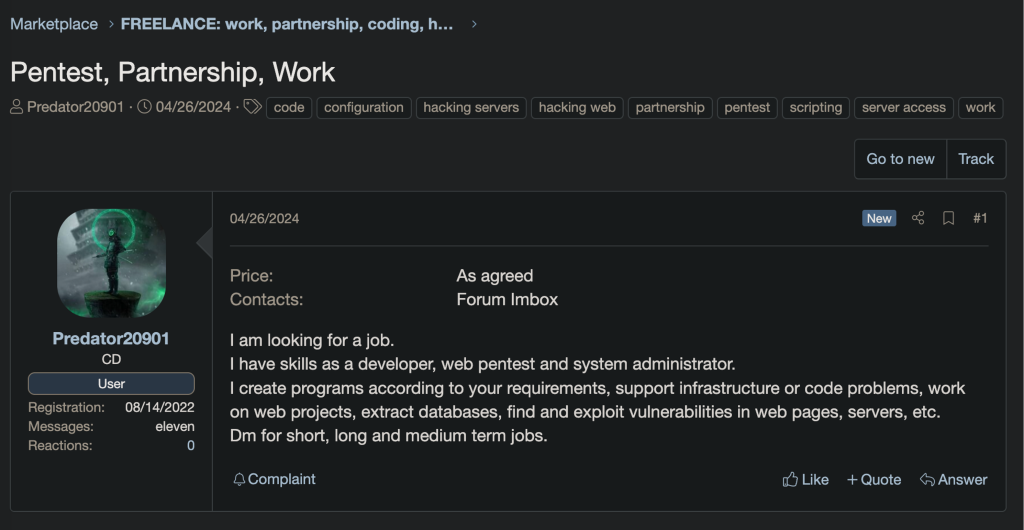Expand the breadcrumb chevron after FREELANCE
1024x530 pixels.
click(x=474, y=24)
